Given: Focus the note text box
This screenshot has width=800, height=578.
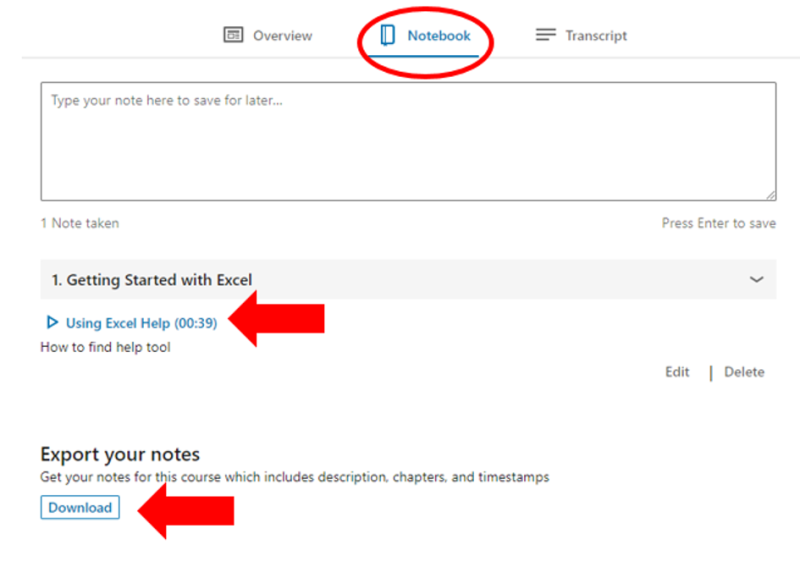Looking at the screenshot, I should click(408, 141).
